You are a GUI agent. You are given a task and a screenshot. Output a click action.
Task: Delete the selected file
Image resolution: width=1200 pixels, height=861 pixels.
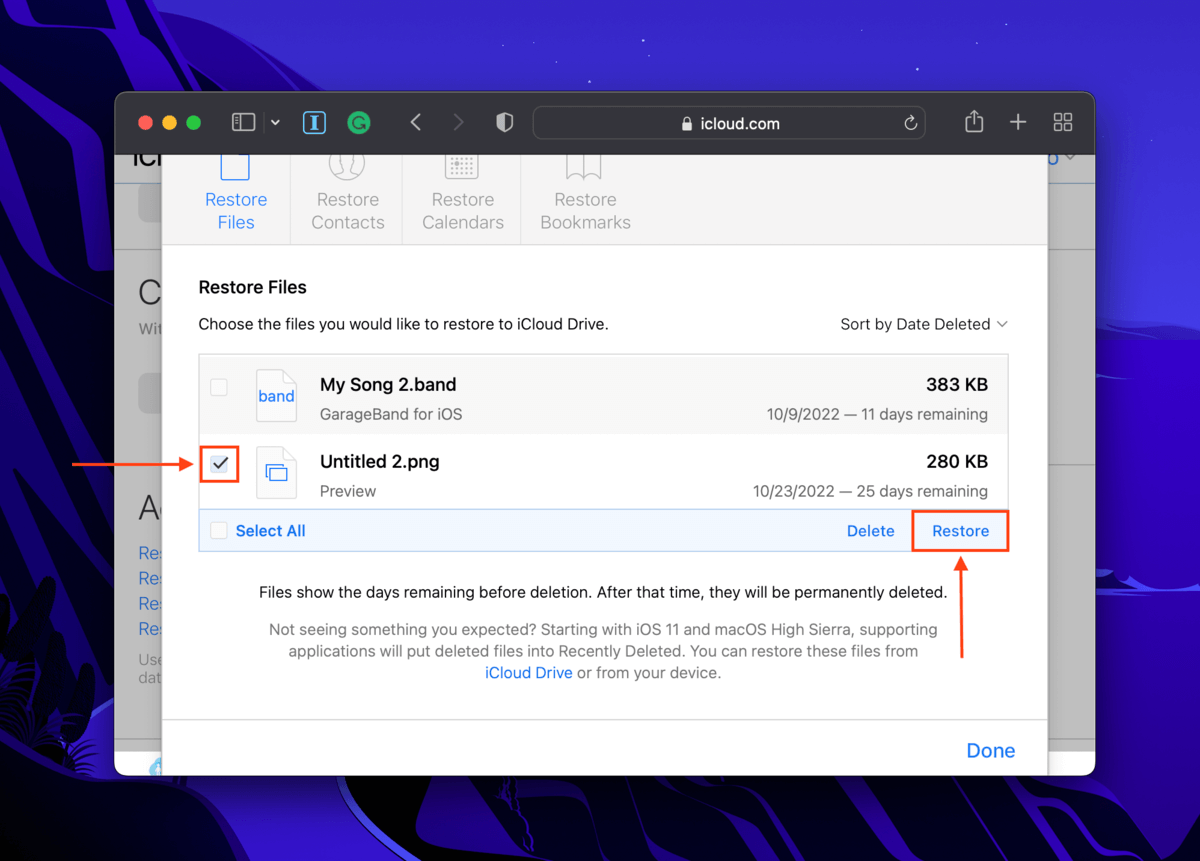[x=871, y=531]
